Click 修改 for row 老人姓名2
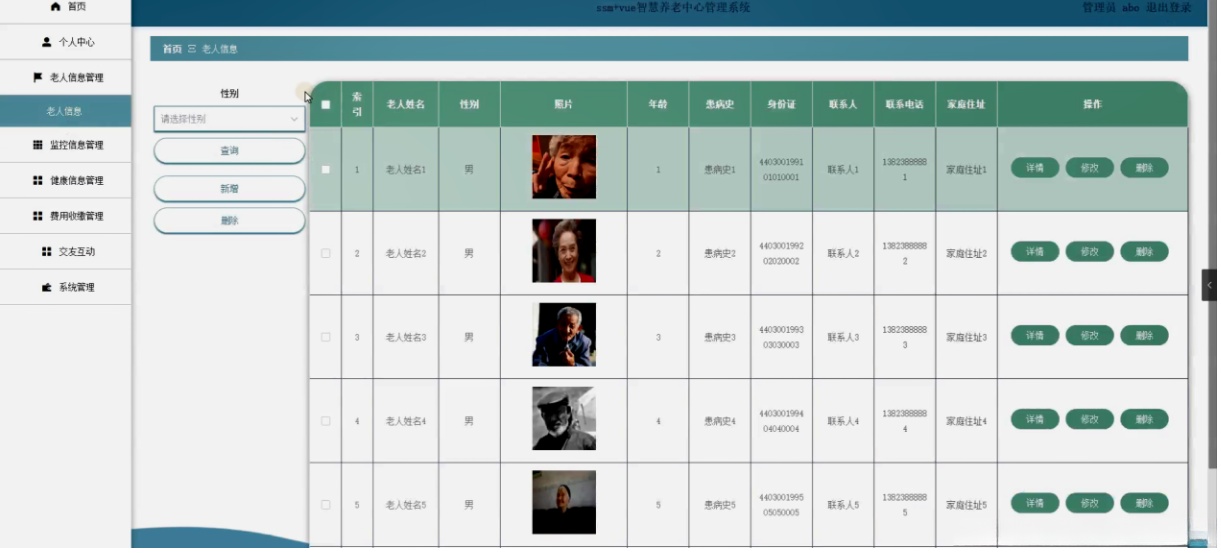The width and height of the screenshot is (1221, 553). [1089, 252]
